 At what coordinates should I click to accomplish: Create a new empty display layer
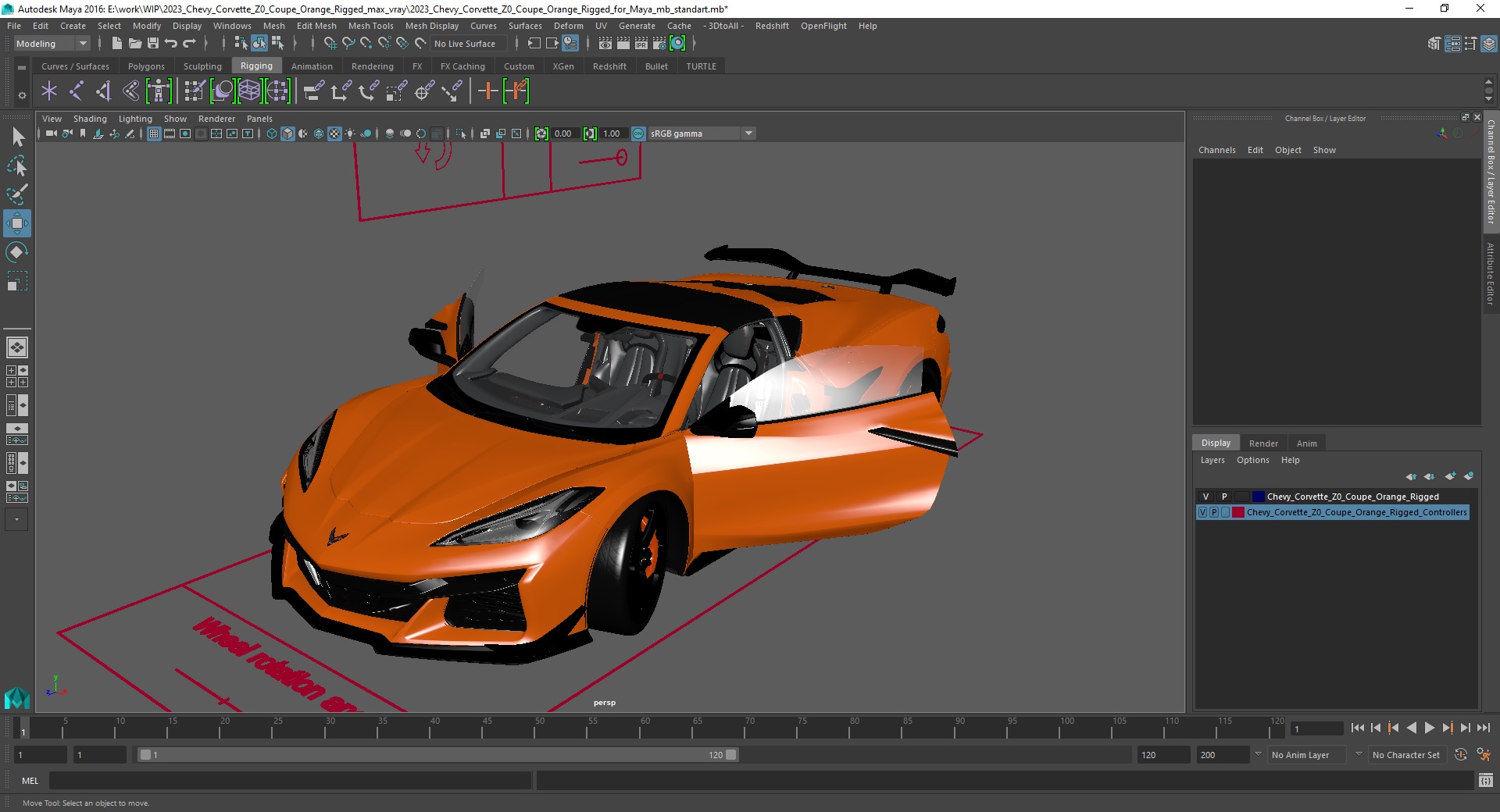tap(1451, 476)
